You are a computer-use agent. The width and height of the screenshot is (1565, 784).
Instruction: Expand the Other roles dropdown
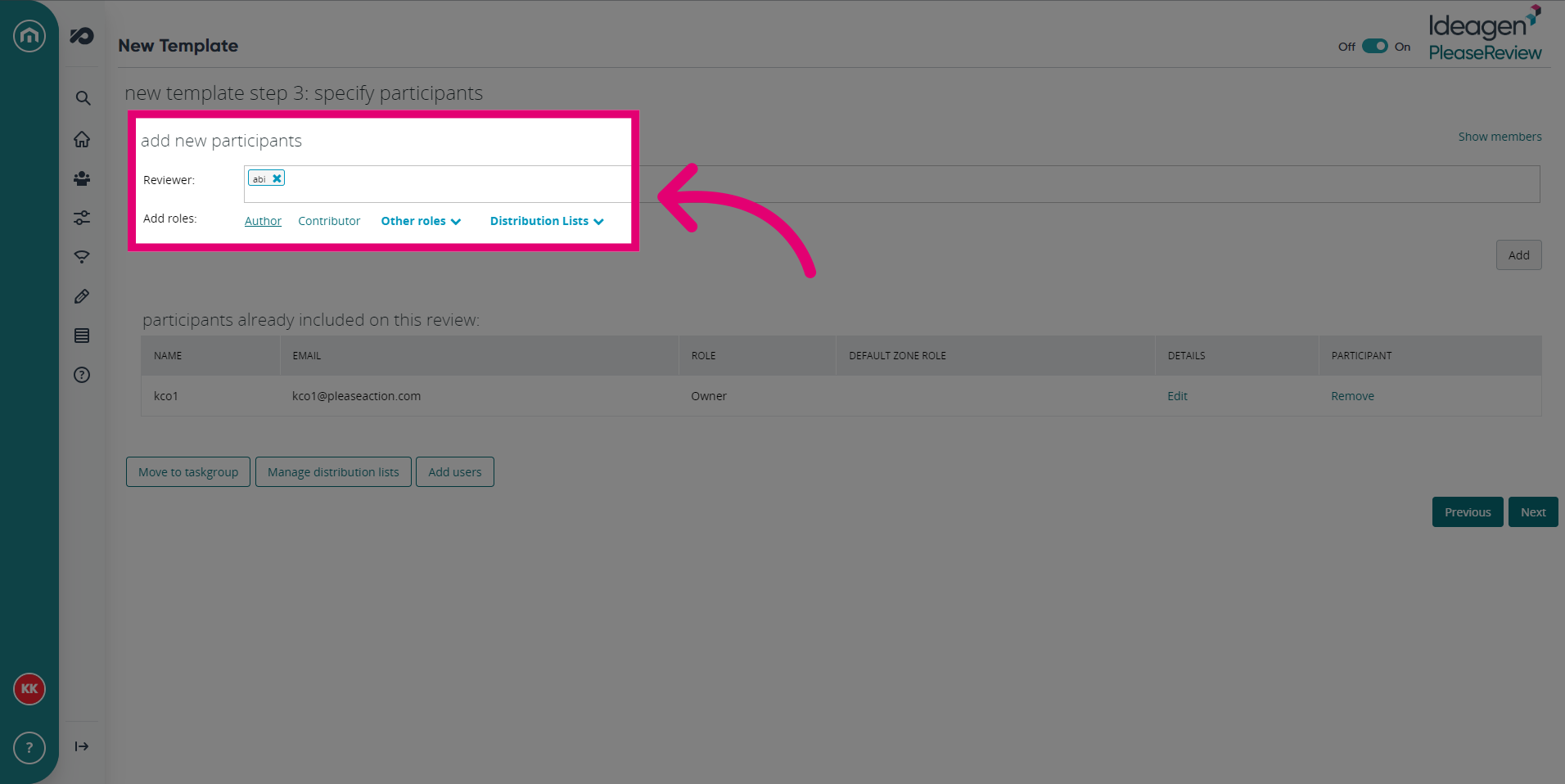coord(421,221)
